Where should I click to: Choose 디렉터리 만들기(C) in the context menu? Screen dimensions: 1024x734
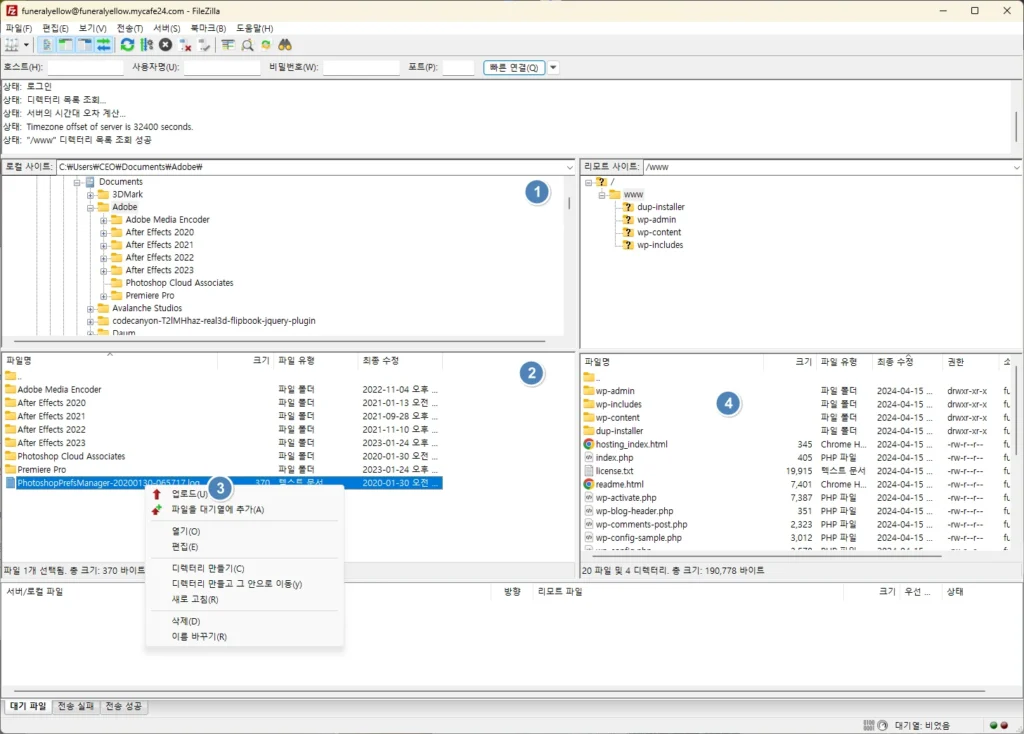(244, 569)
